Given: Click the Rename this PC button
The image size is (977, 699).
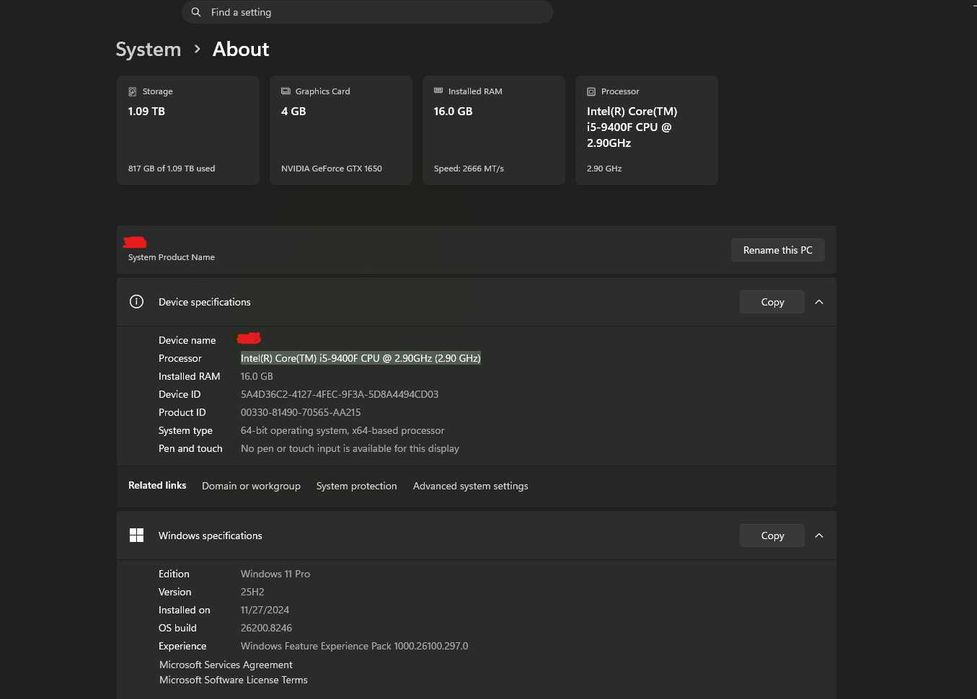Looking at the screenshot, I should tap(778, 250).
